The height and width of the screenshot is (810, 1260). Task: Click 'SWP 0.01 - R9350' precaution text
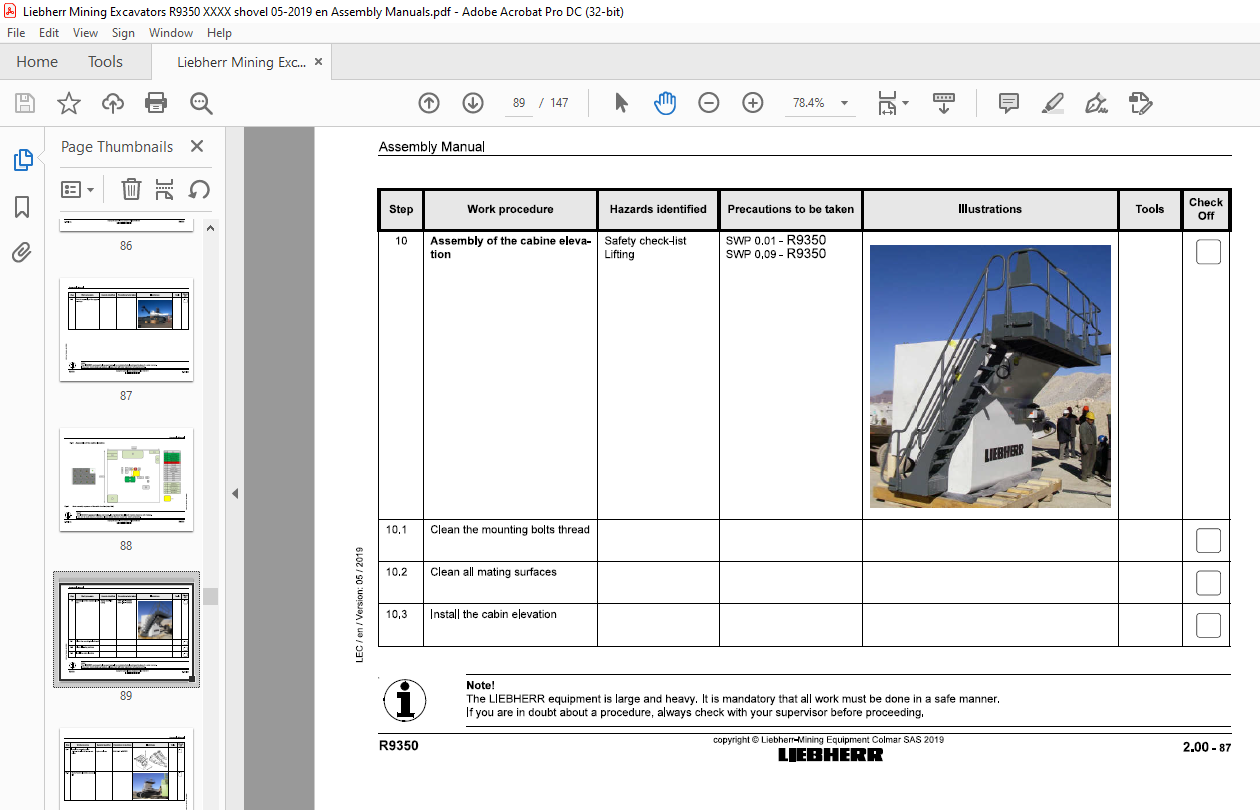click(x=776, y=240)
